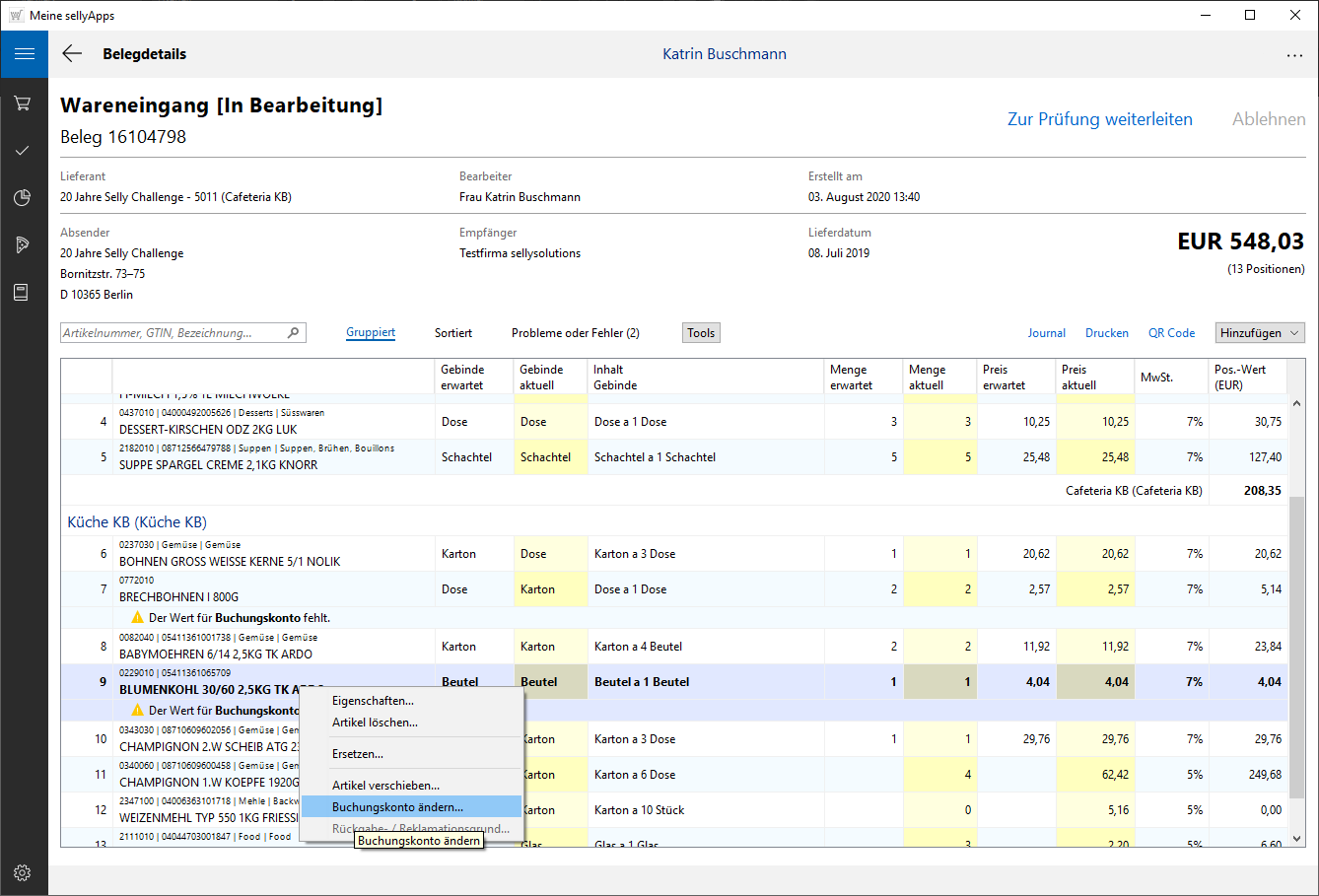The width and height of the screenshot is (1319, 896).
Task: Switch to Gruppiert view
Action: click(371, 333)
